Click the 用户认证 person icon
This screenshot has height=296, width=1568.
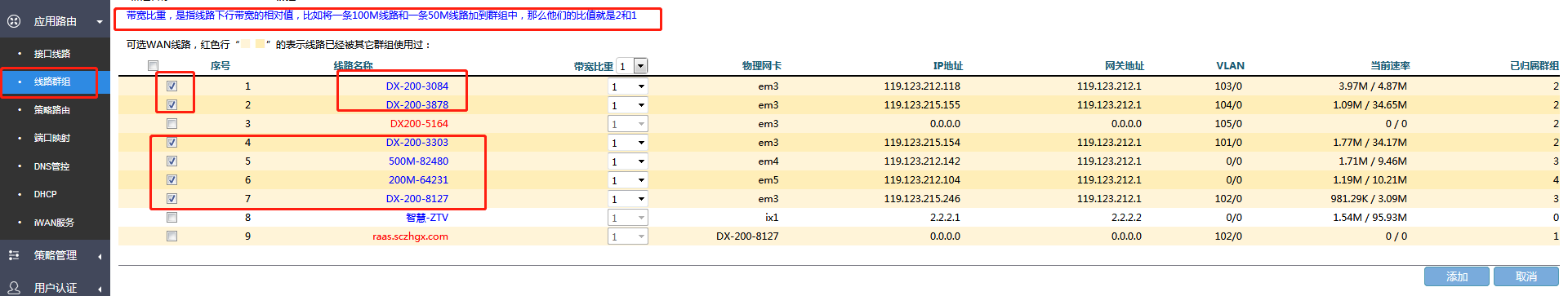(x=13, y=288)
